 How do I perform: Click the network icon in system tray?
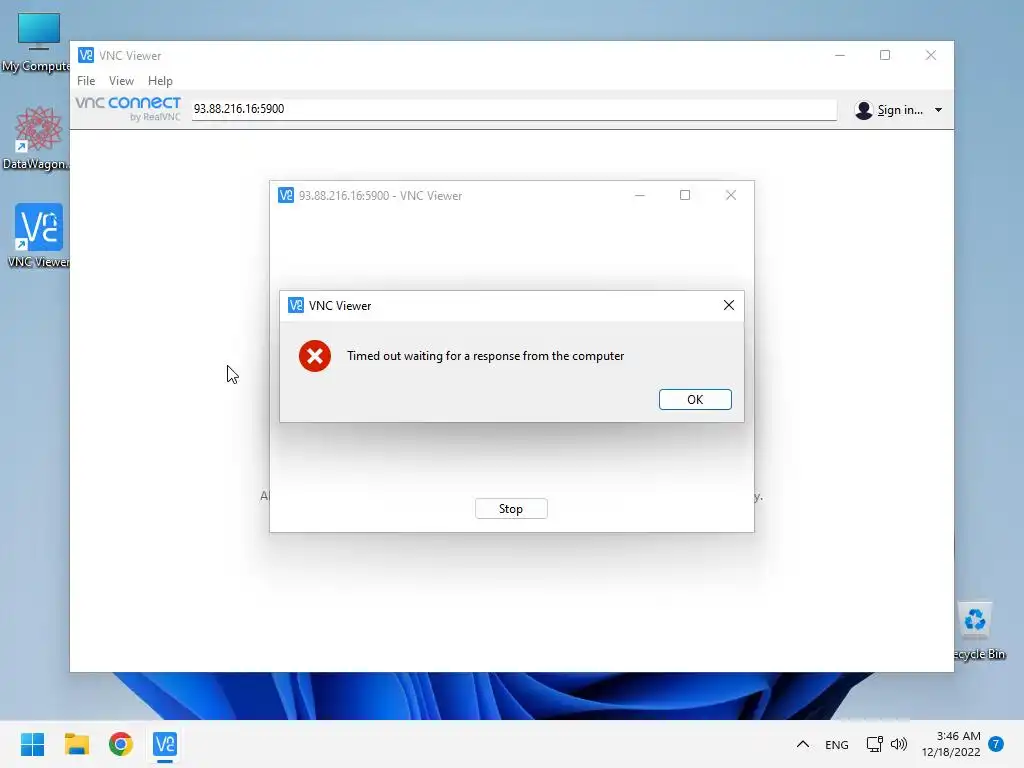click(874, 744)
